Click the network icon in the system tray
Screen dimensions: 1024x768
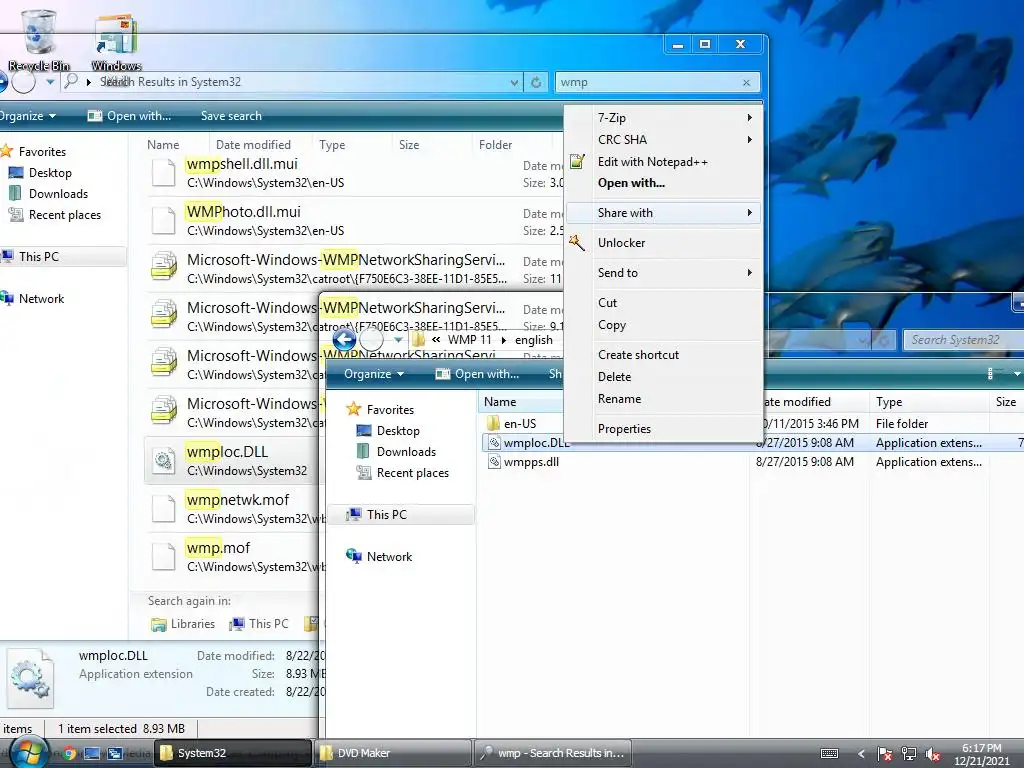tap(908, 754)
